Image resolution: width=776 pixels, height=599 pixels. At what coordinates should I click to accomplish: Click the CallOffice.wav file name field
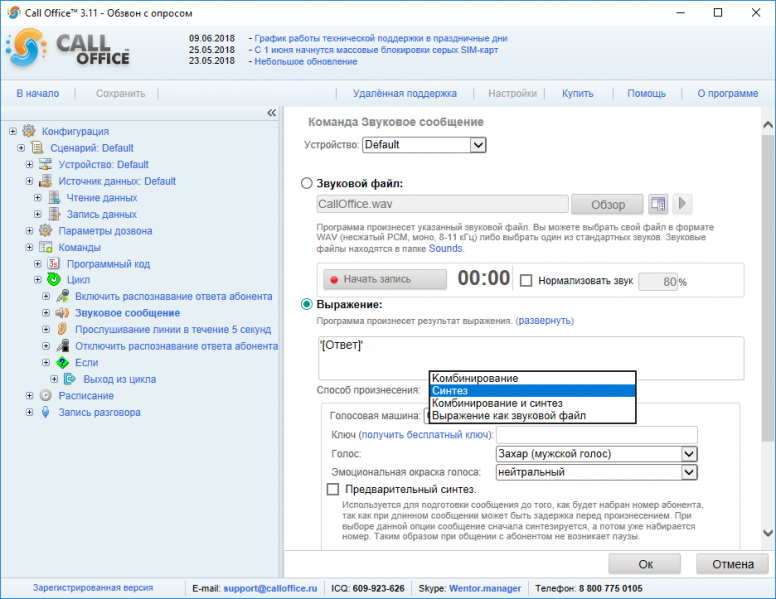pos(442,204)
